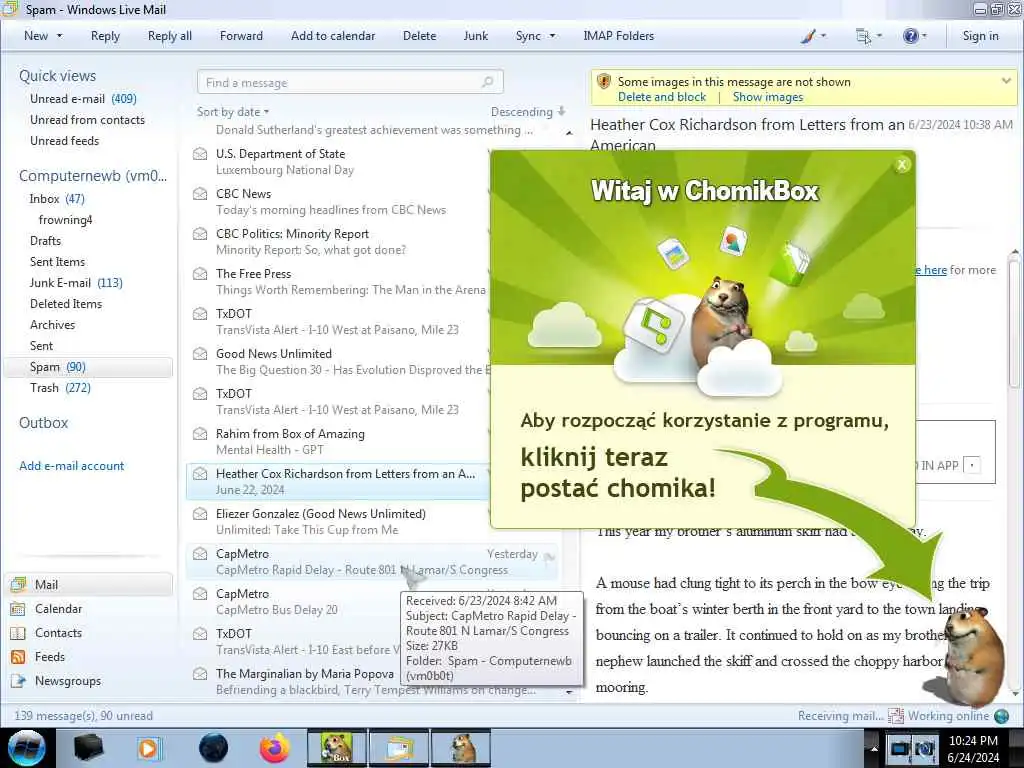1024x768 pixels.
Task: Click Delete and block link
Action: 662,97
